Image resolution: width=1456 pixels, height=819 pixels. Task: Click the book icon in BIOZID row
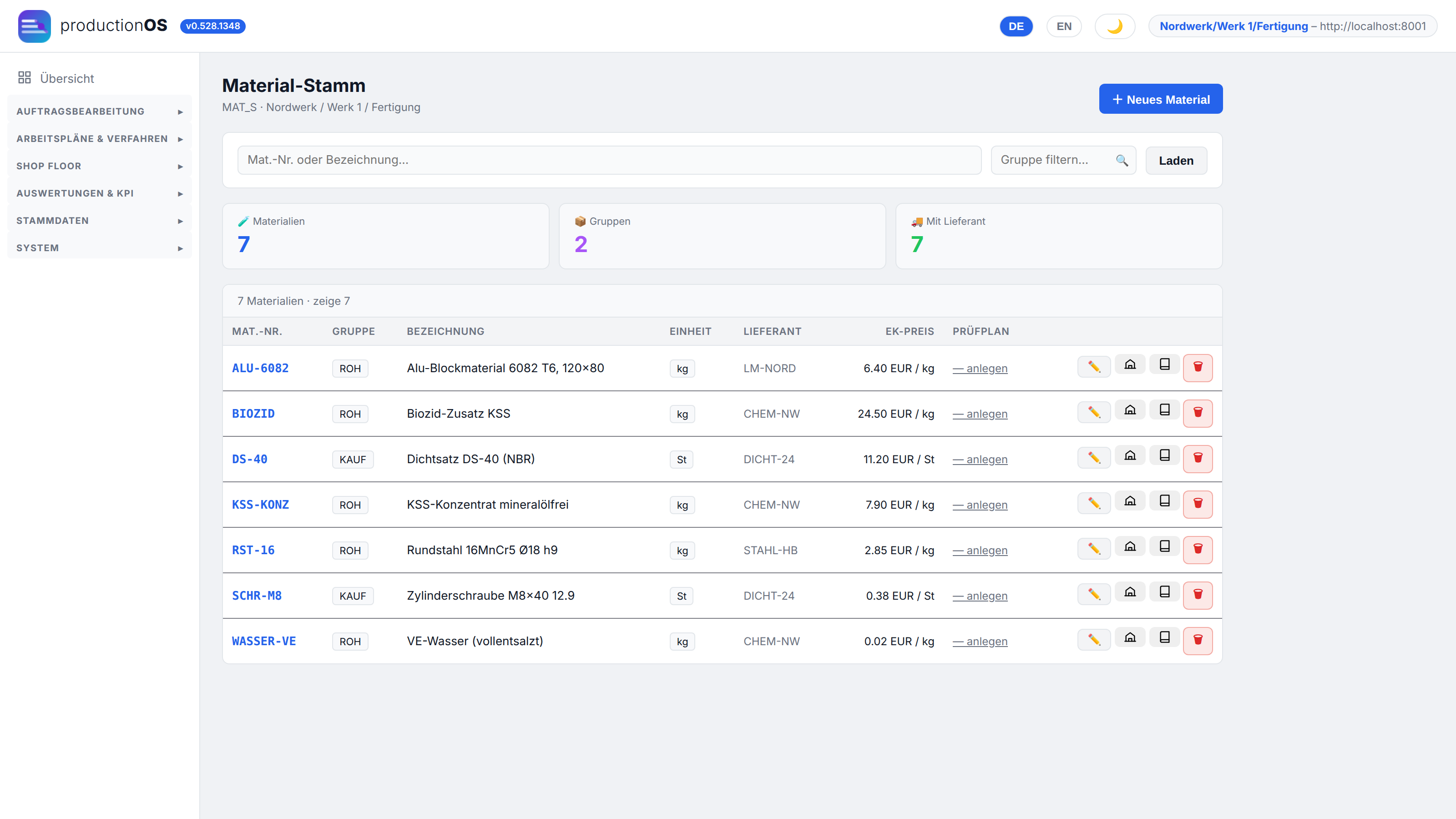pos(1164,410)
